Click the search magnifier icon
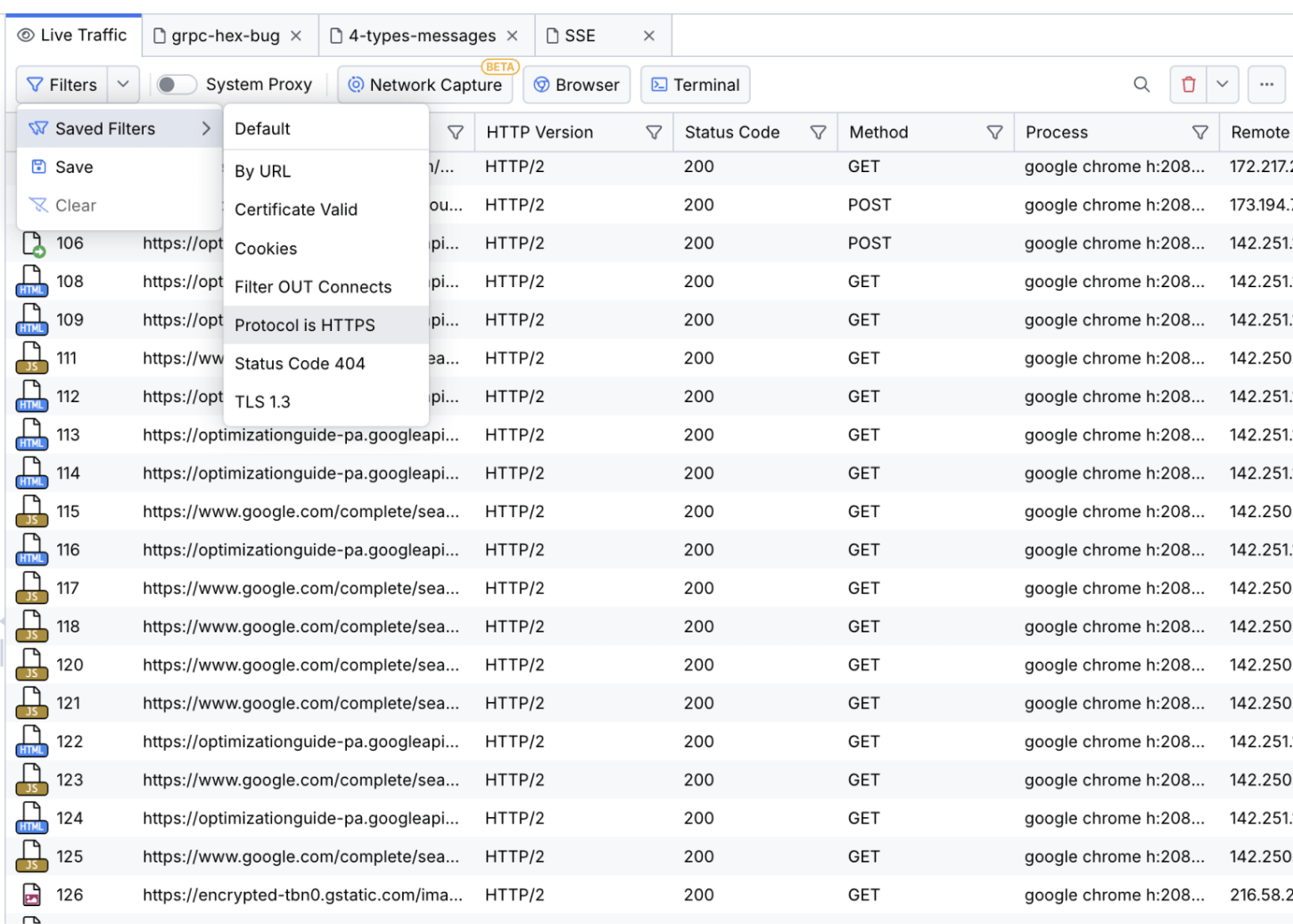This screenshot has width=1293, height=924. click(1141, 85)
